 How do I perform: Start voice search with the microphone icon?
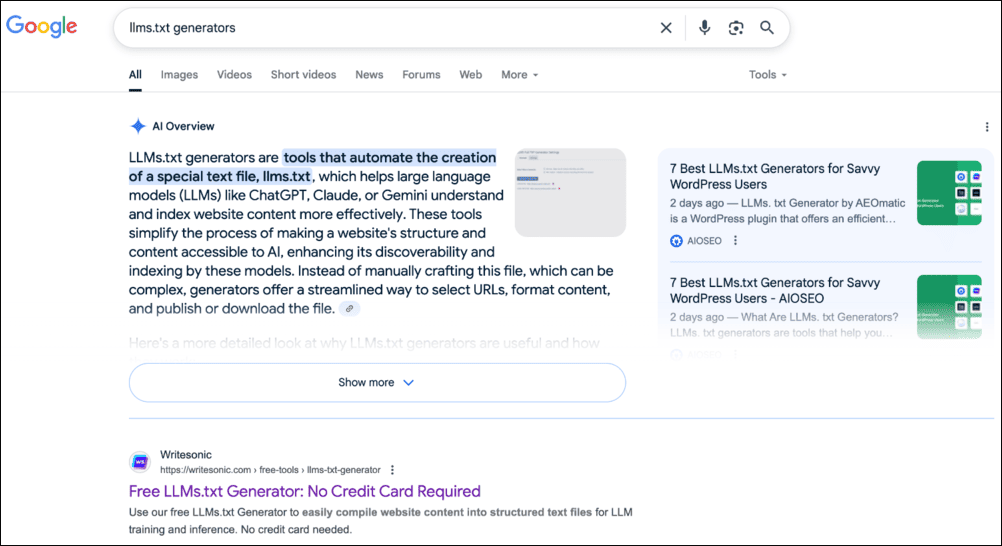point(704,27)
